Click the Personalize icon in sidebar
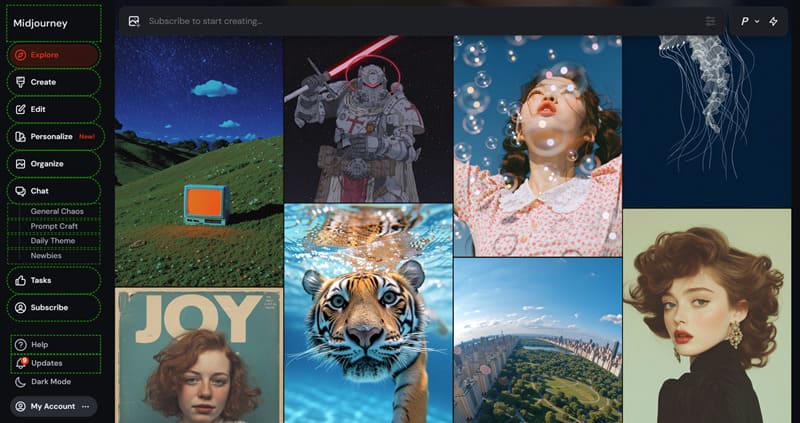The height and width of the screenshot is (423, 800). (x=20, y=137)
